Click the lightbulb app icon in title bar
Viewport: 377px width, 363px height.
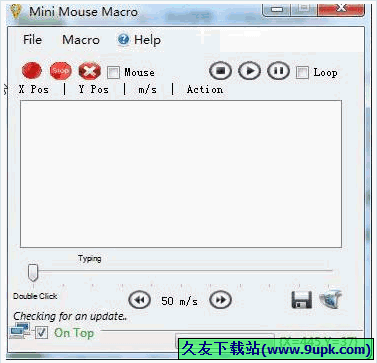point(15,11)
